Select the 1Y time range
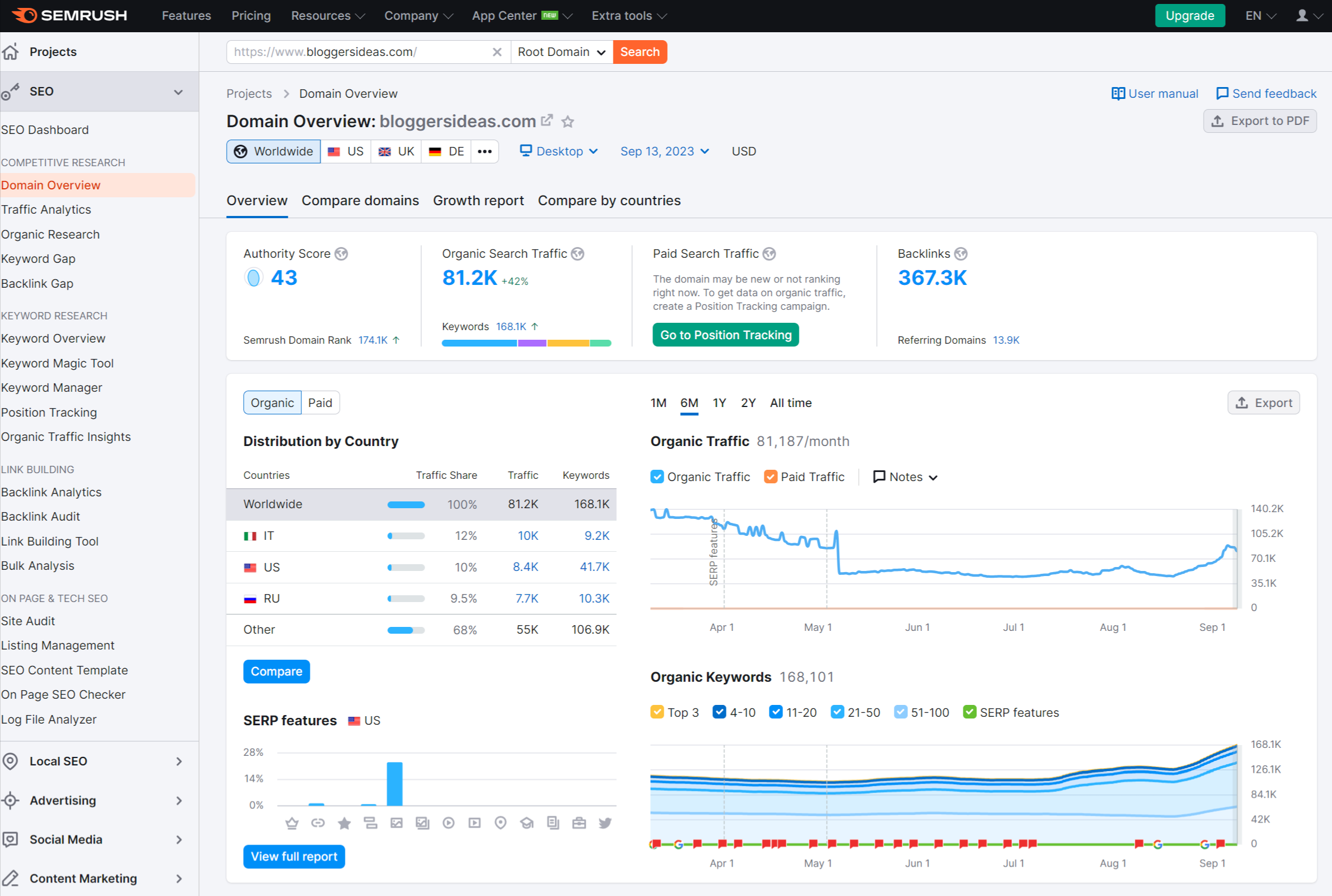Viewport: 1332px width, 896px height. coord(719,403)
